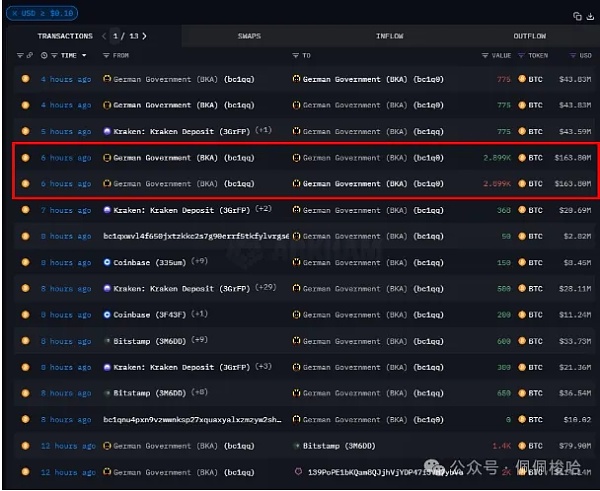
Task: Switch to the INFLOW tab
Action: tap(389, 36)
